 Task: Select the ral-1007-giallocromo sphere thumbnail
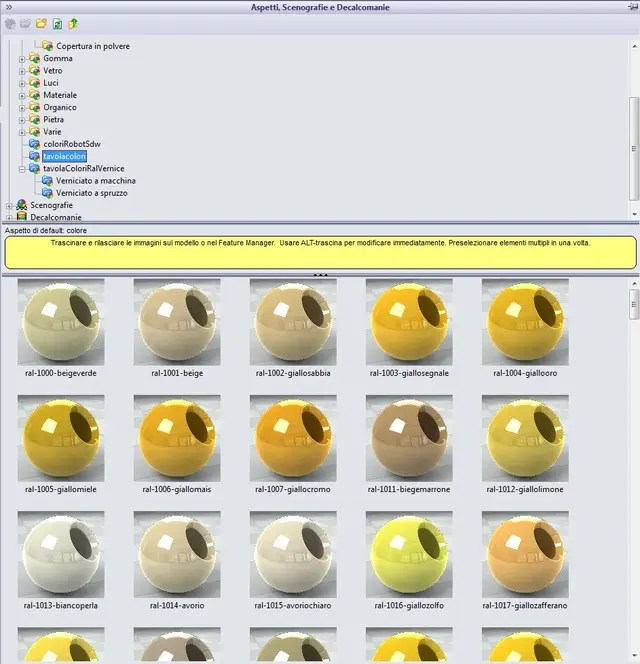click(x=293, y=438)
